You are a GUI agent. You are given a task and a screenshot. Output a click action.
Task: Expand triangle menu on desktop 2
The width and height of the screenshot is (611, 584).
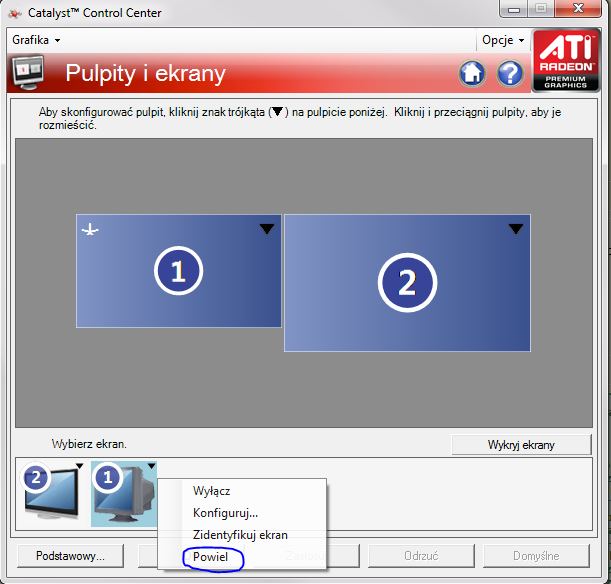[516, 229]
